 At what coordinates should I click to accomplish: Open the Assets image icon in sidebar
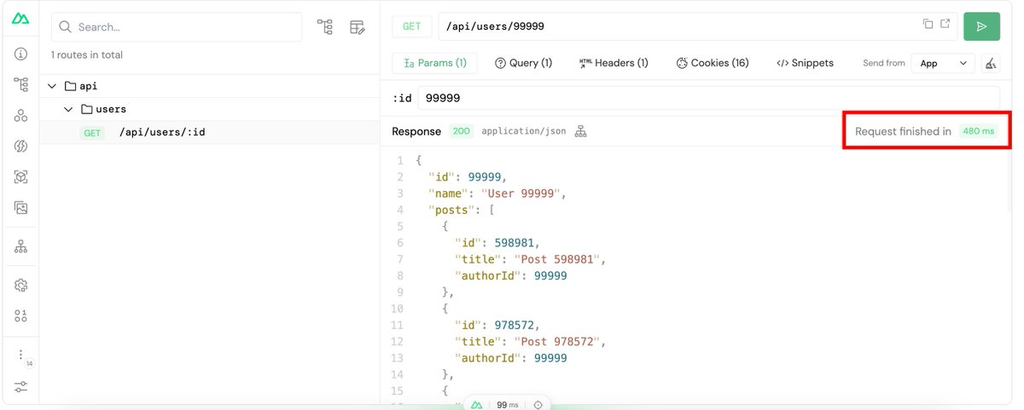pos(20,208)
